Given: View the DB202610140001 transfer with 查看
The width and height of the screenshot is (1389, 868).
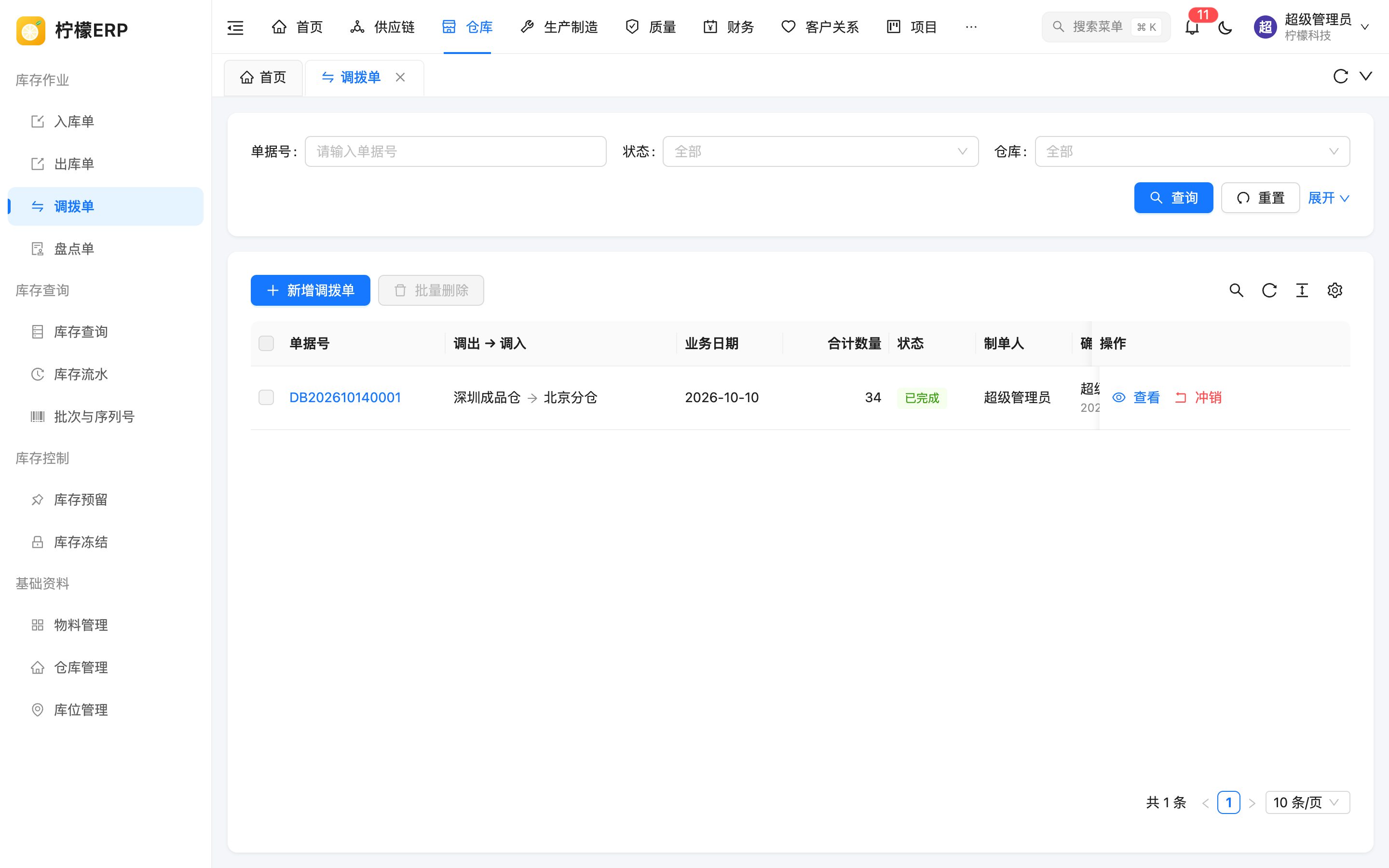Looking at the screenshot, I should tap(1136, 397).
